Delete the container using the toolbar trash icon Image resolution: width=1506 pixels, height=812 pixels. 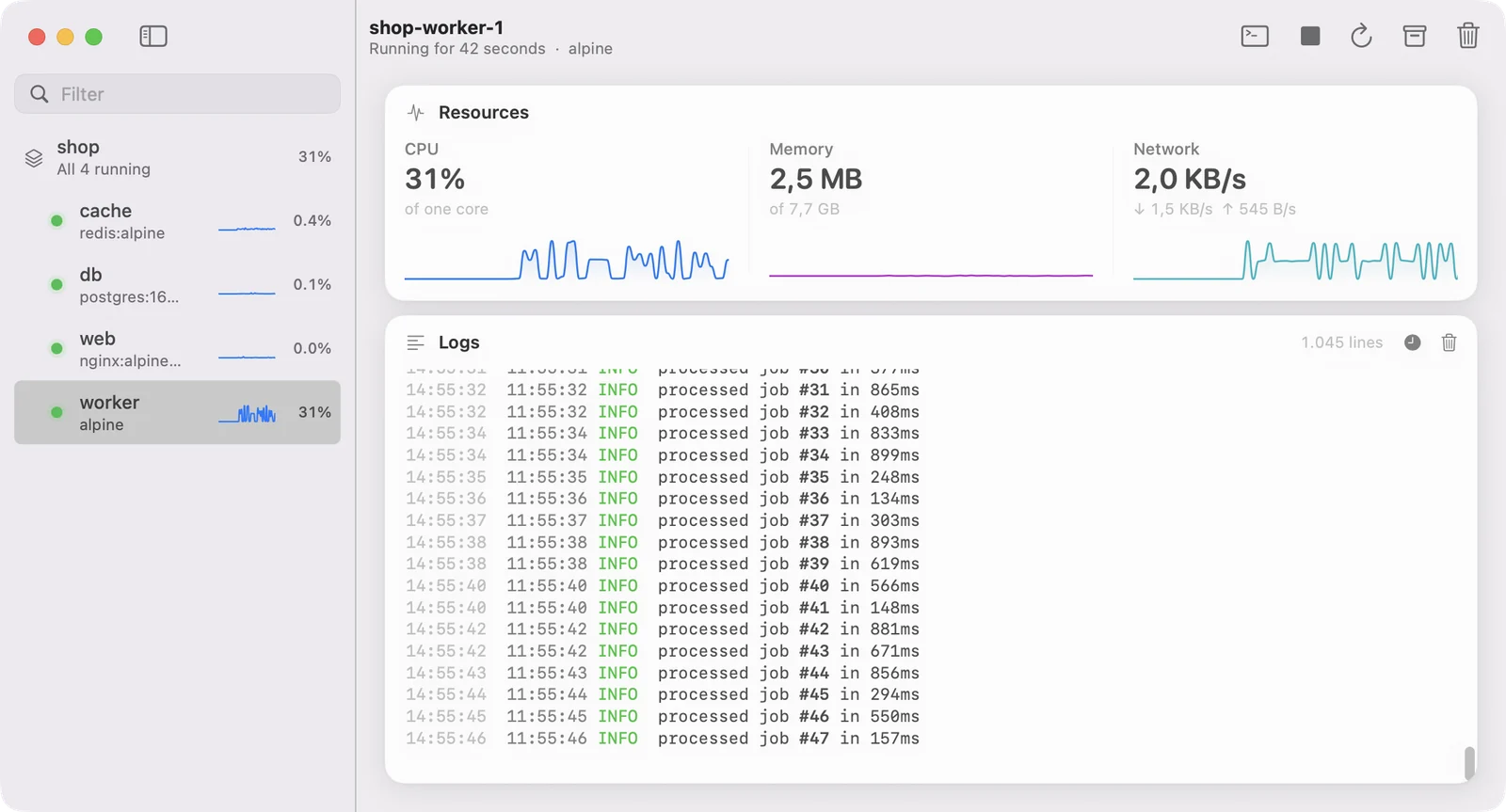(x=1467, y=37)
